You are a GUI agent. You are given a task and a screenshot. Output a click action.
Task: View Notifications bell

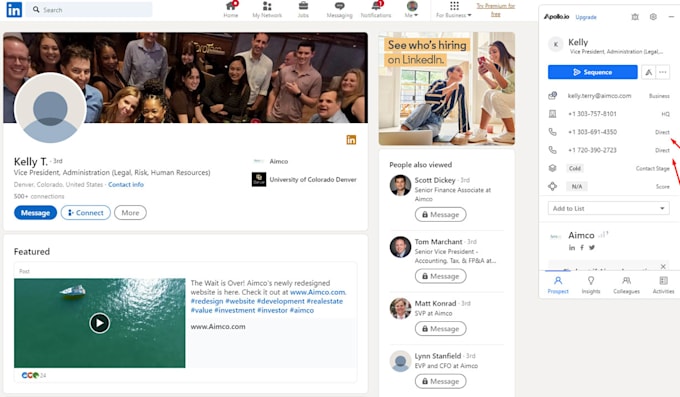pos(376,10)
